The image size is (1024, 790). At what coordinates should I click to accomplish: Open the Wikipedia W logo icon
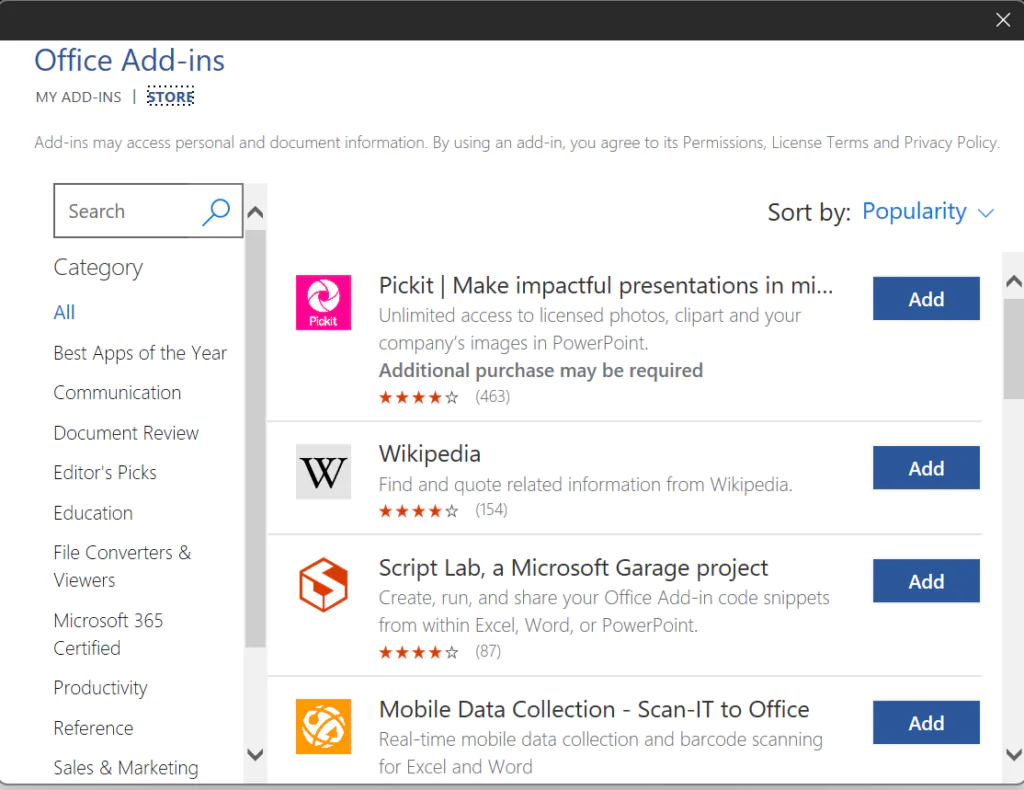click(x=323, y=472)
